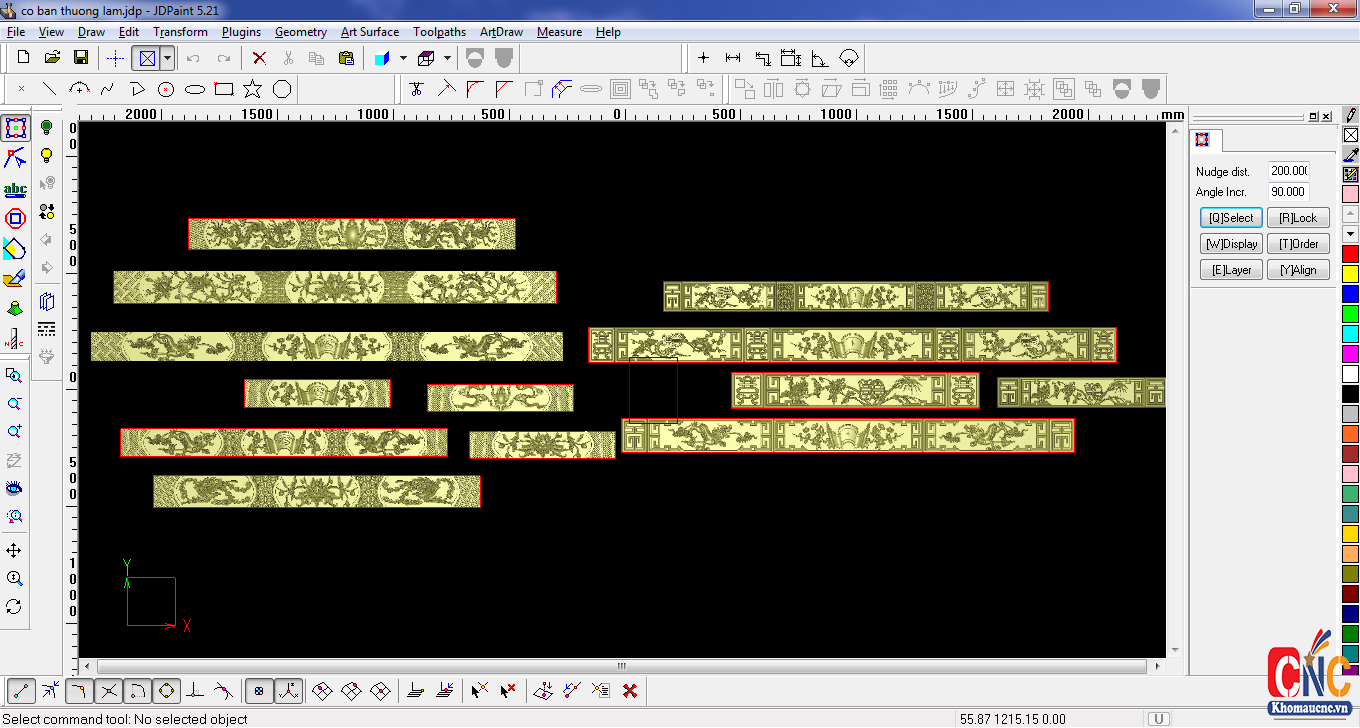Expand dropdown next to wireframe box icon
The height and width of the screenshot is (728, 1360).
click(447, 58)
